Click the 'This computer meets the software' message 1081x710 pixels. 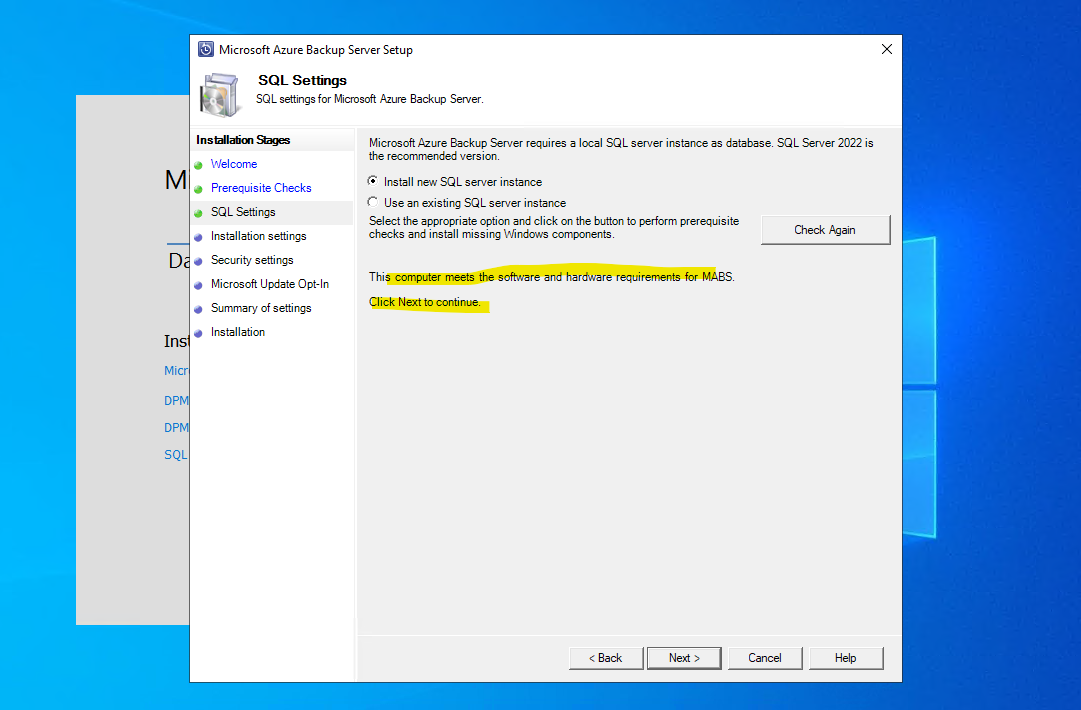coord(552,277)
